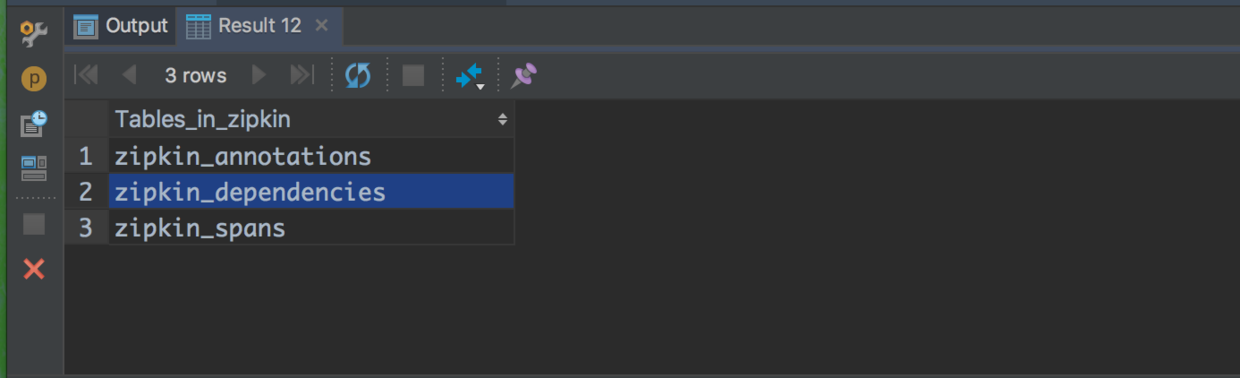Toggle the pin tab pushpin icon
This screenshot has height=378, width=1240.
point(524,75)
